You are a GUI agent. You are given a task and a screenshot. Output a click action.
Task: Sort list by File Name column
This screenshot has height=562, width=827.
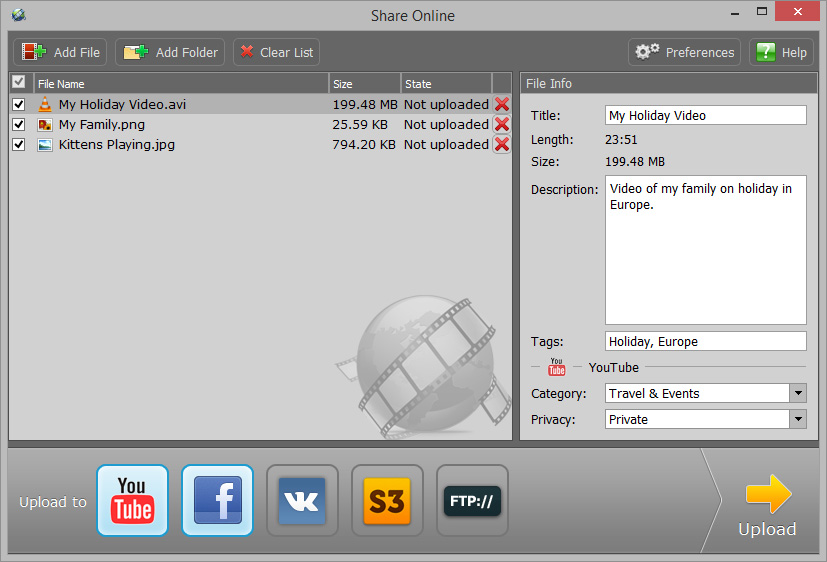[180, 84]
